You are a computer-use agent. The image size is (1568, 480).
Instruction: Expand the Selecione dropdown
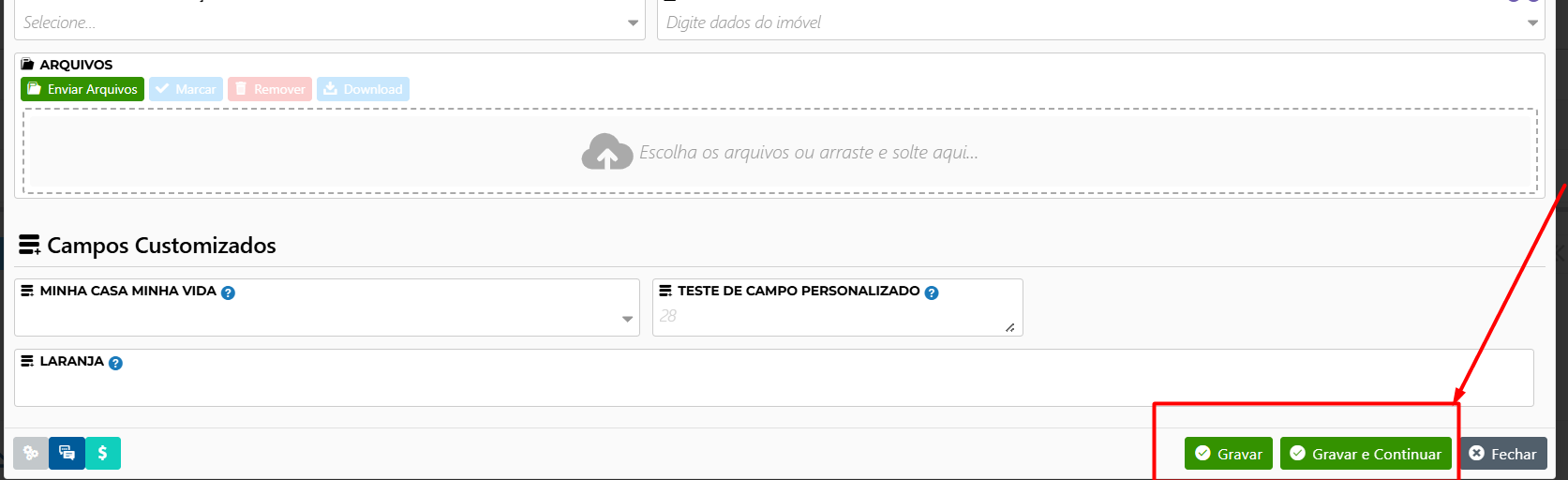[330, 22]
